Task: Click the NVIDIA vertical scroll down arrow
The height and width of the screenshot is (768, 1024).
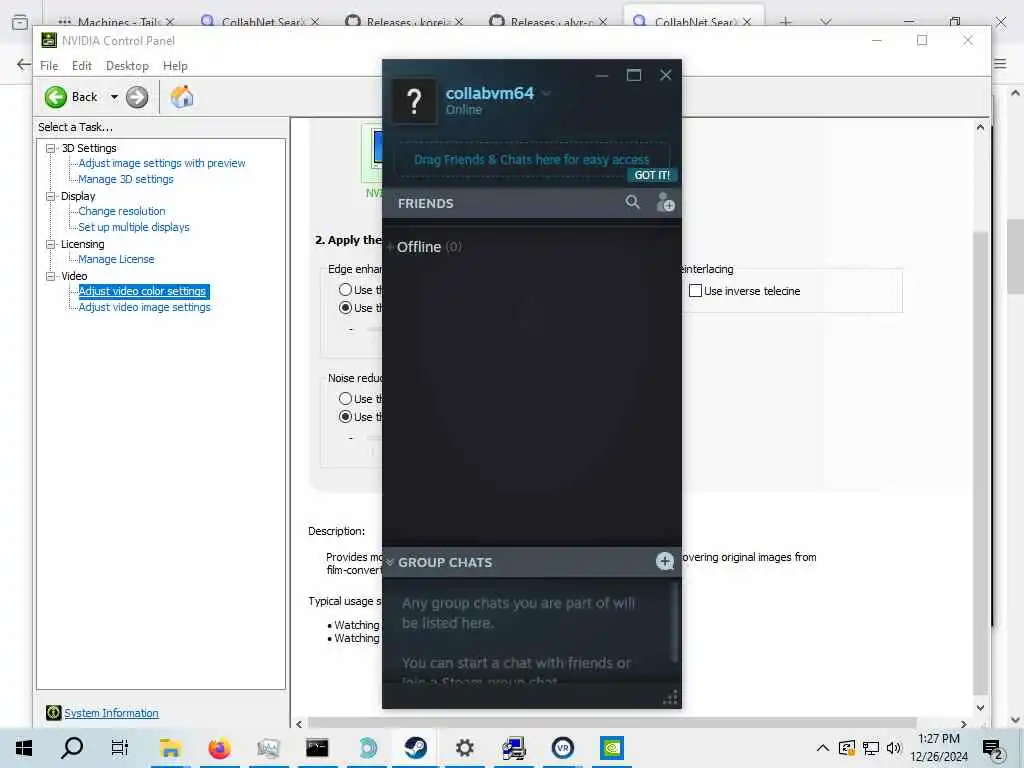Action: pyautogui.click(x=980, y=707)
